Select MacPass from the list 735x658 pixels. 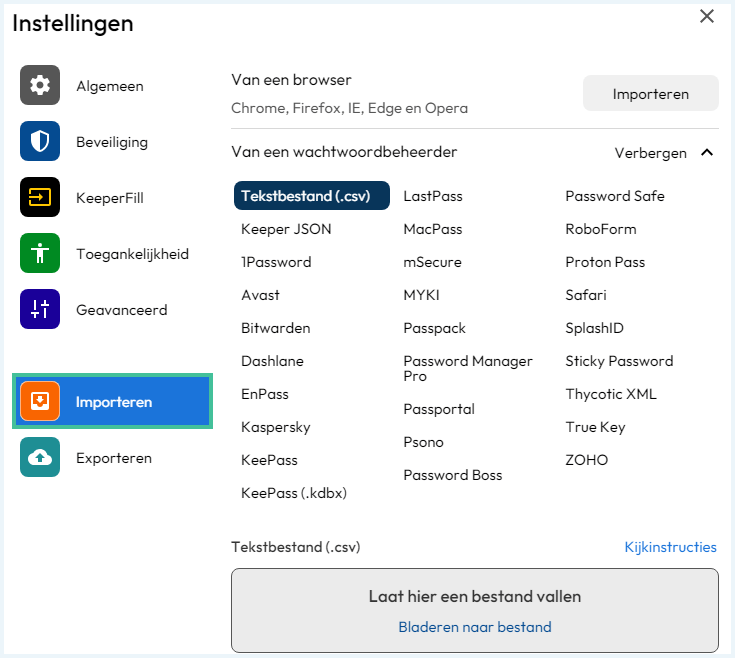(433, 229)
